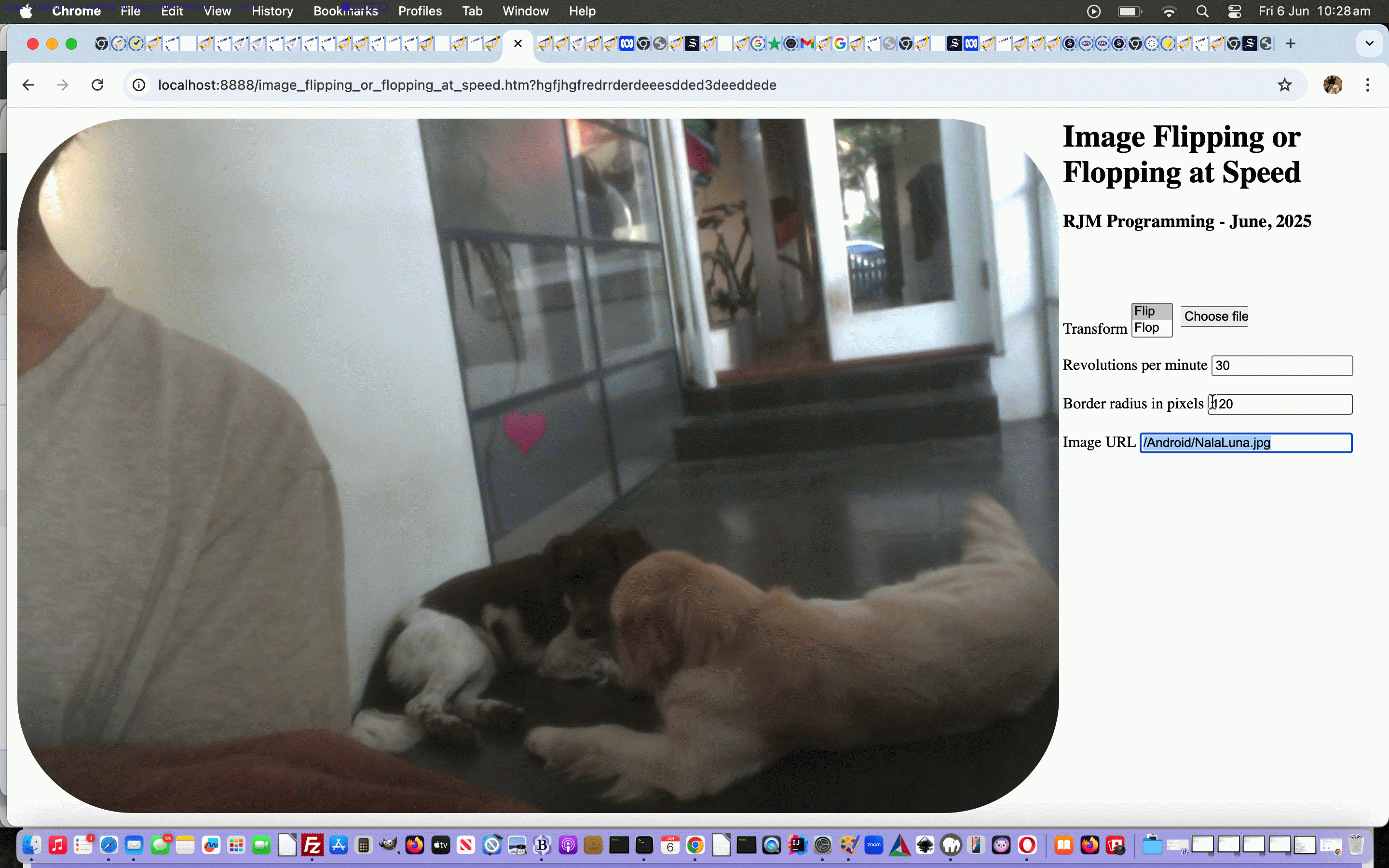This screenshot has width=1389, height=868.
Task: Click the Chrome profile avatar
Action: (x=1333, y=84)
